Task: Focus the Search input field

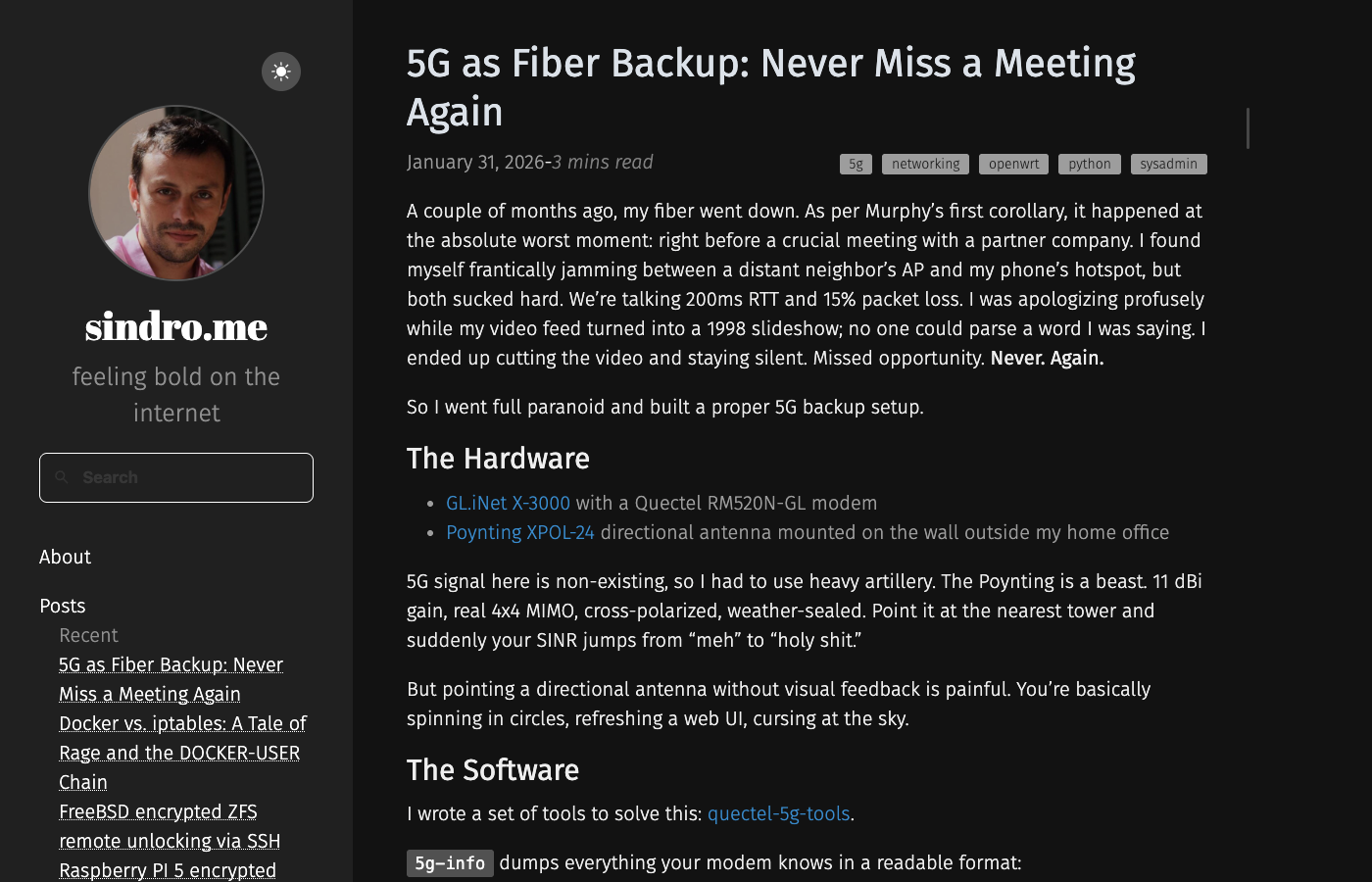Action: (x=191, y=477)
